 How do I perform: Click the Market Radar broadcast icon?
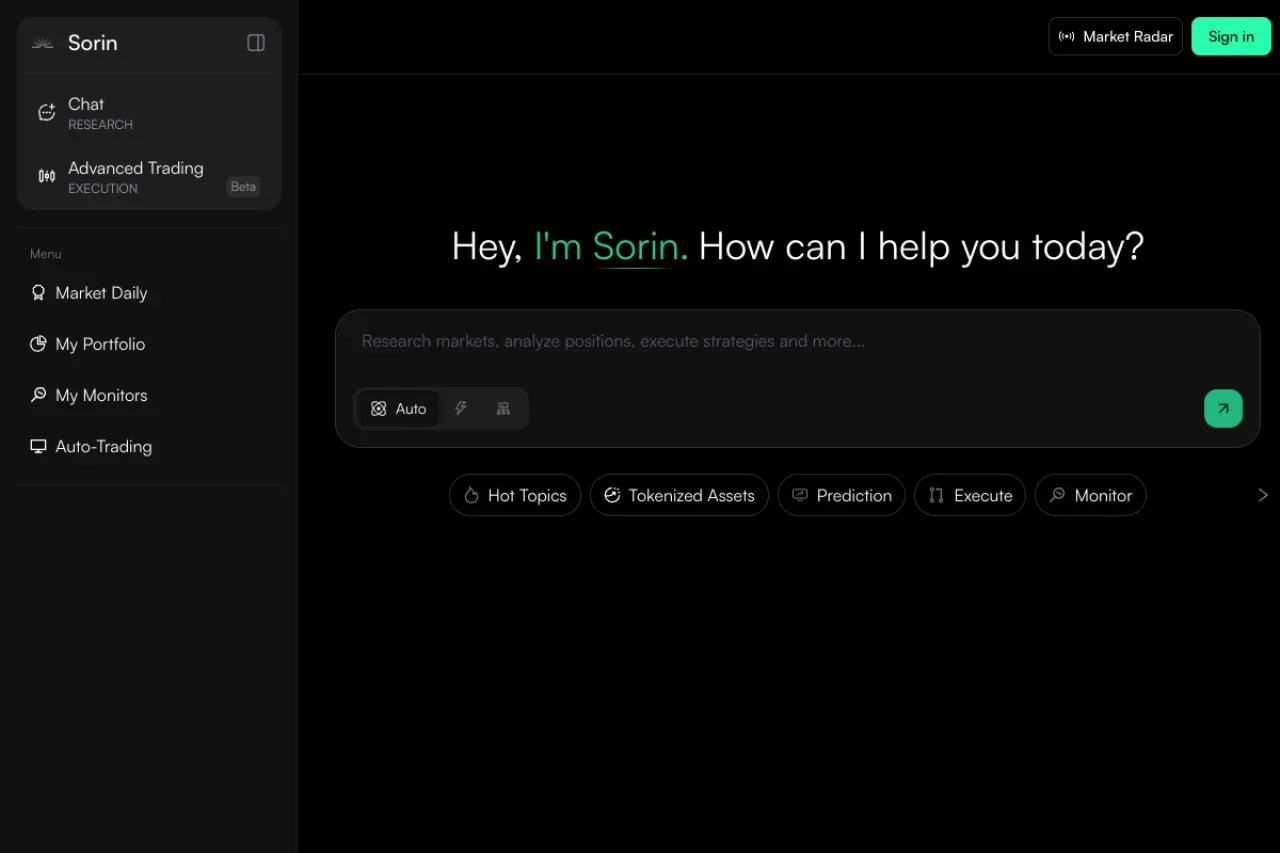coord(1067,36)
